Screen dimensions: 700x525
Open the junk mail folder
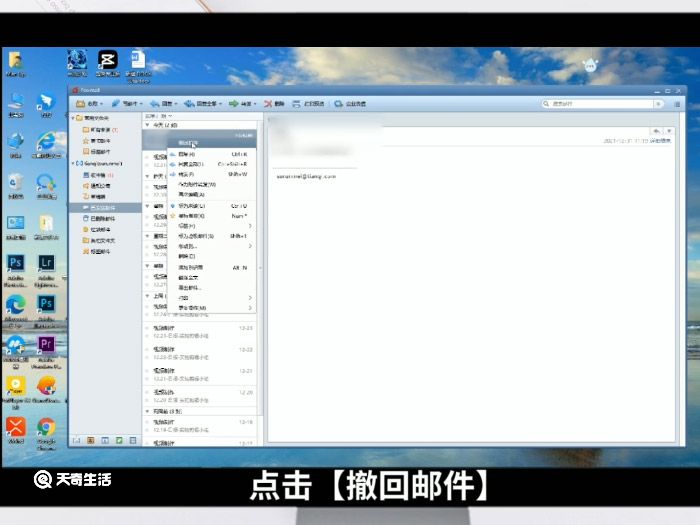tap(97, 229)
